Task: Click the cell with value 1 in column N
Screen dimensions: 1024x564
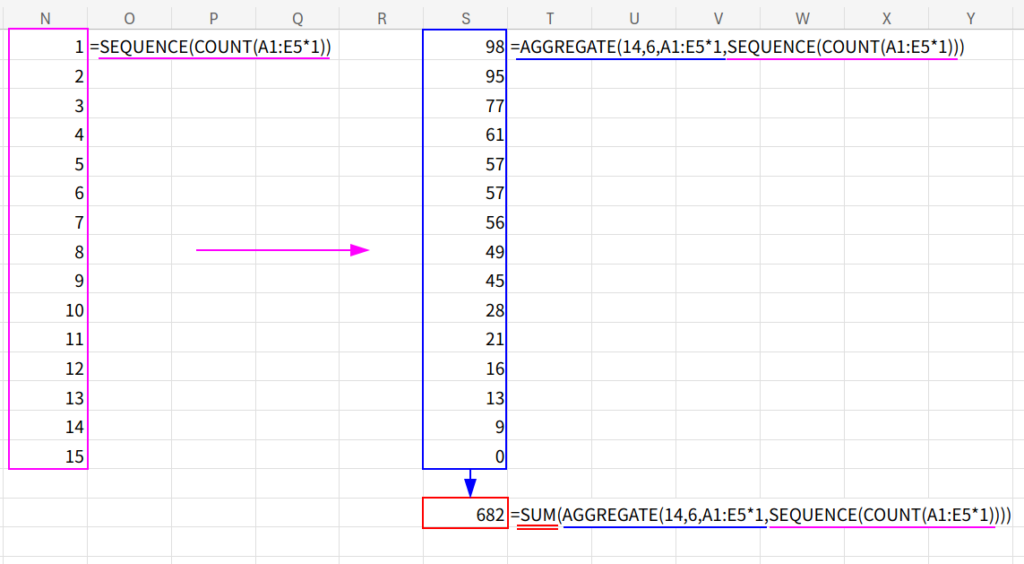Action: click(48, 47)
